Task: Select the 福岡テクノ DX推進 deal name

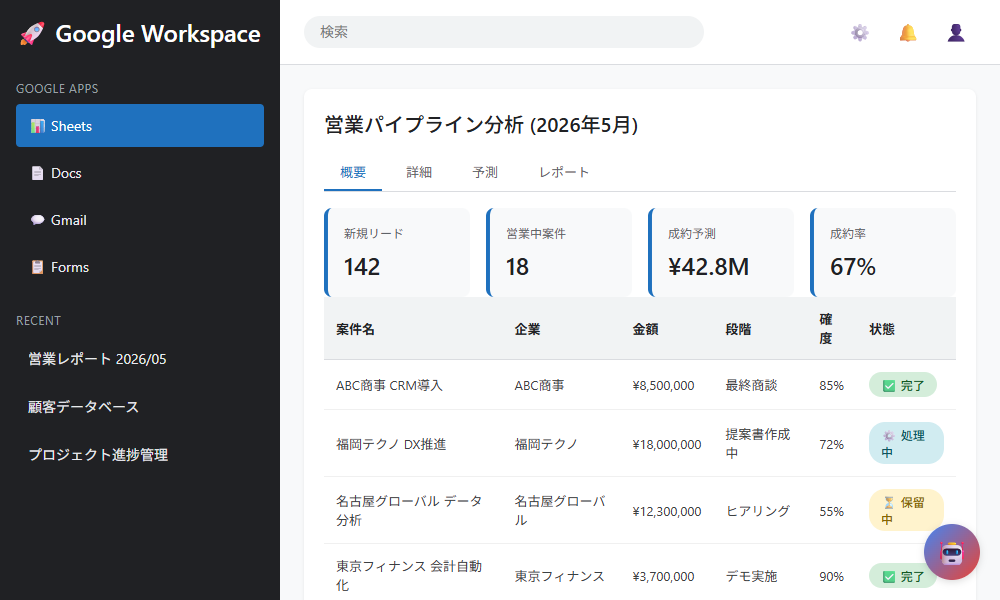Action: tap(391, 444)
